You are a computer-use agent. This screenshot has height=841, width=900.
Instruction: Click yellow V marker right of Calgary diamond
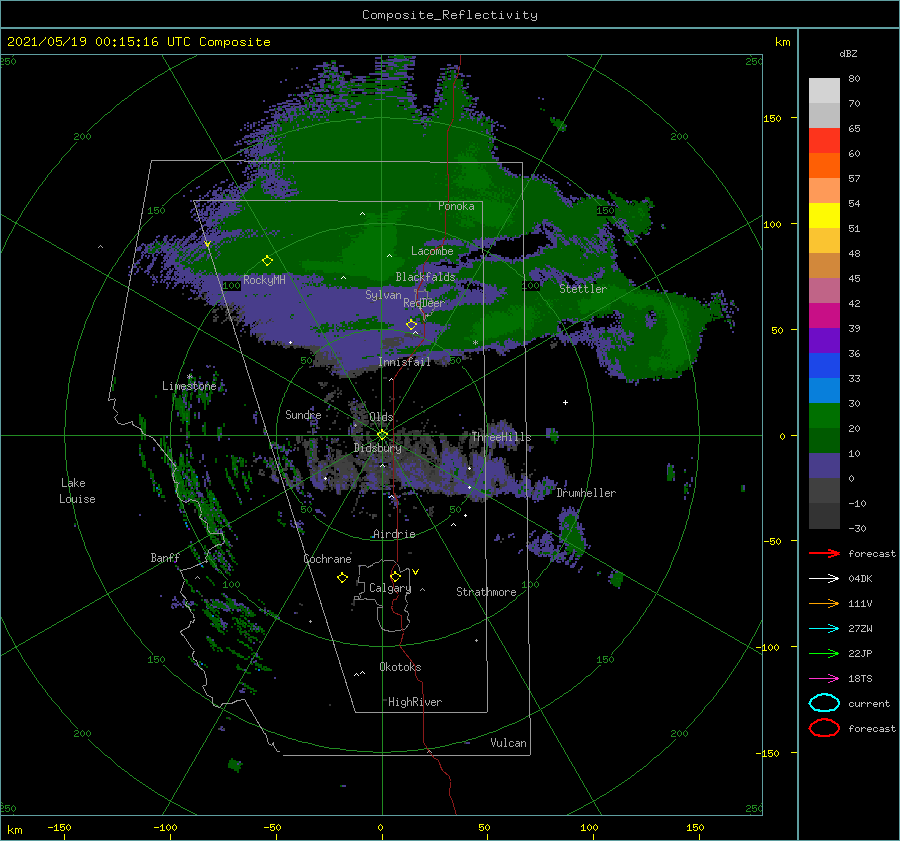point(416,572)
